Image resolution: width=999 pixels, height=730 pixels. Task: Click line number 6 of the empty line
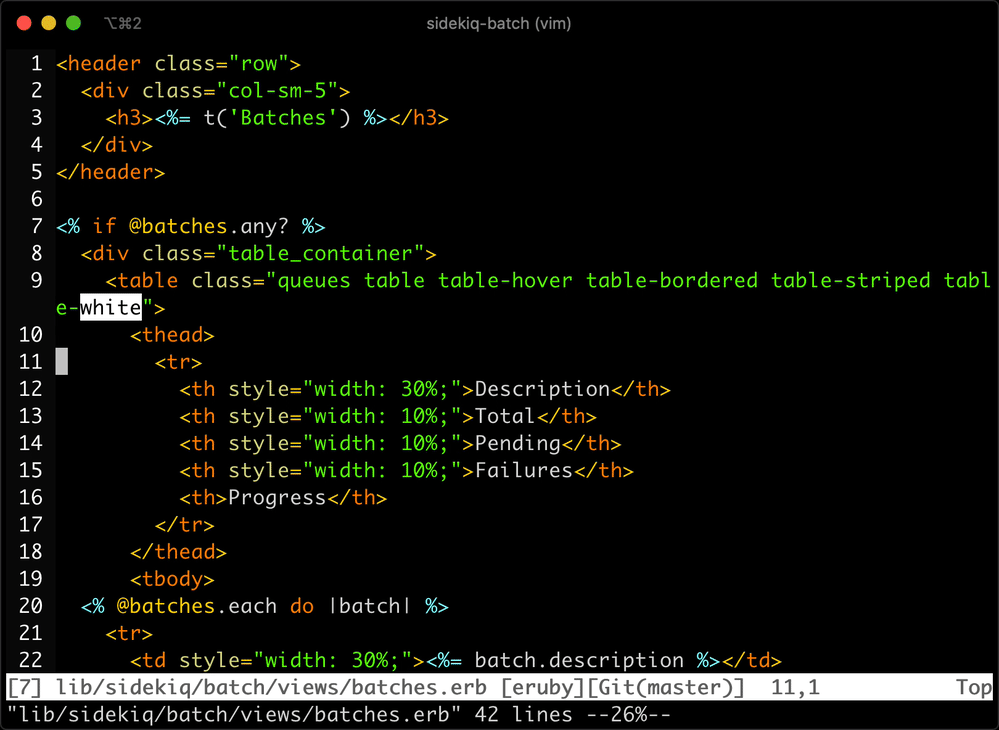click(36, 199)
